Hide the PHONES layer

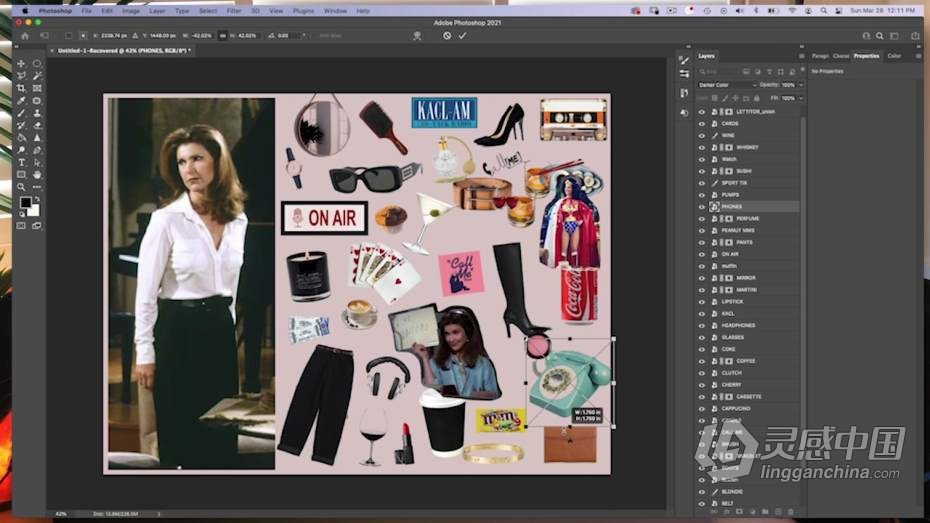(702, 207)
